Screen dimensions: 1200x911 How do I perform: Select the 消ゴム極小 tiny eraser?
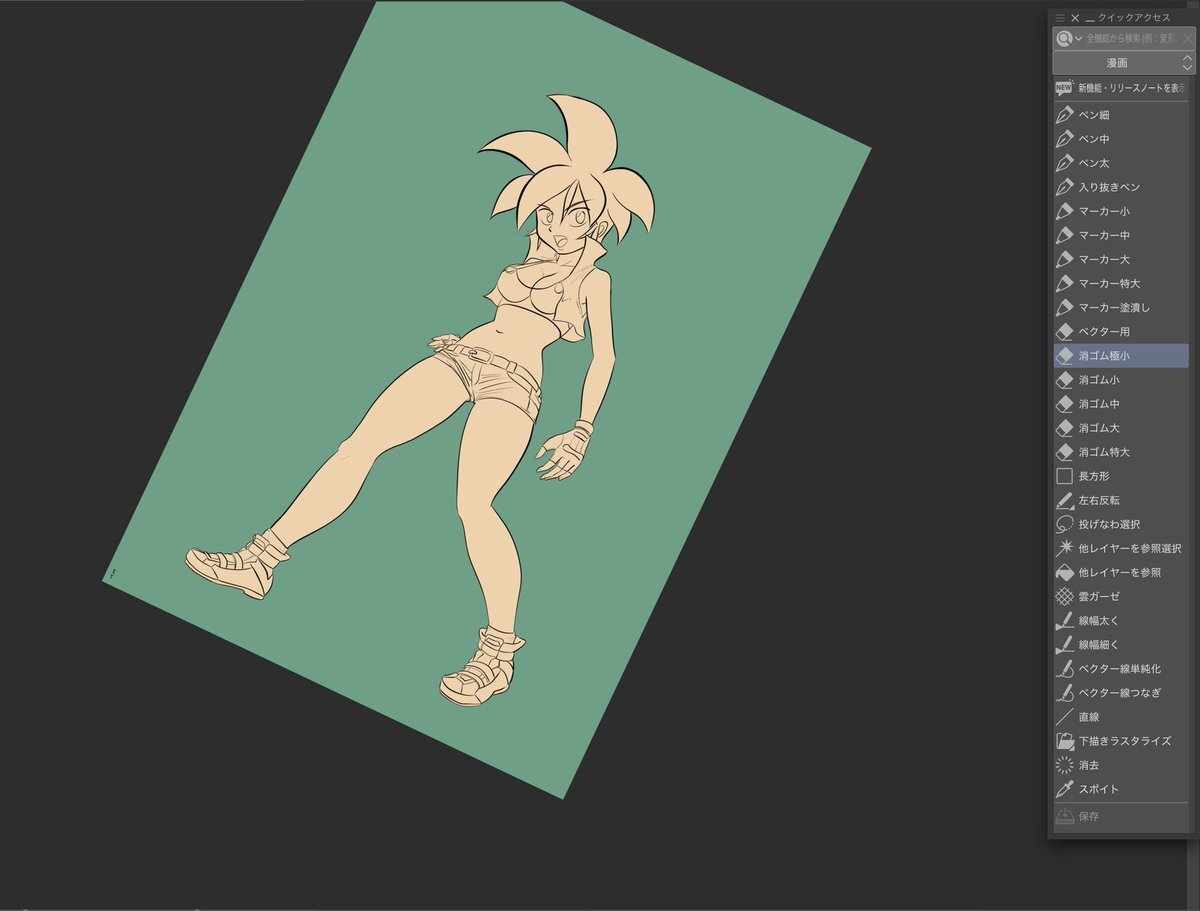[x=1120, y=355]
